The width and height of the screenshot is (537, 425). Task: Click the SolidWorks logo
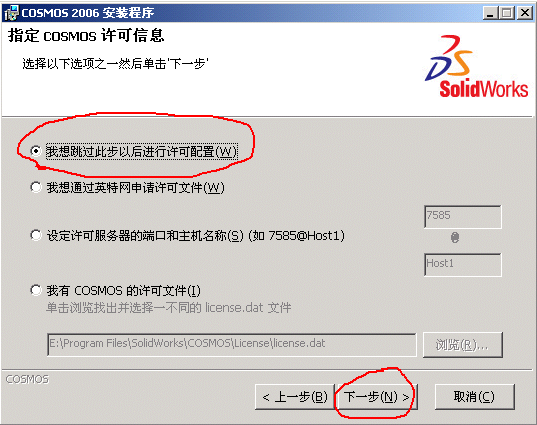pyautogui.click(x=476, y=66)
